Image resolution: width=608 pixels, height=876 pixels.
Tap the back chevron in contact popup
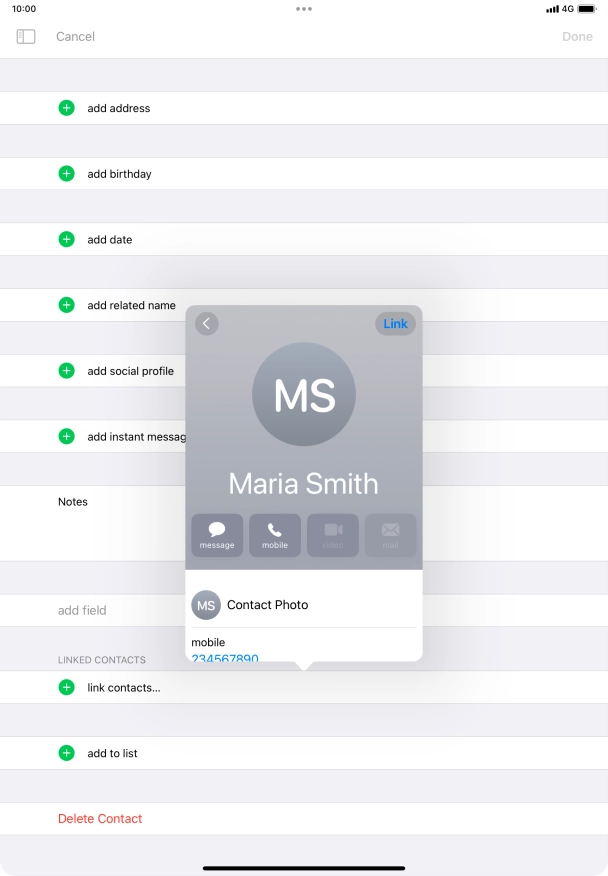[207, 323]
